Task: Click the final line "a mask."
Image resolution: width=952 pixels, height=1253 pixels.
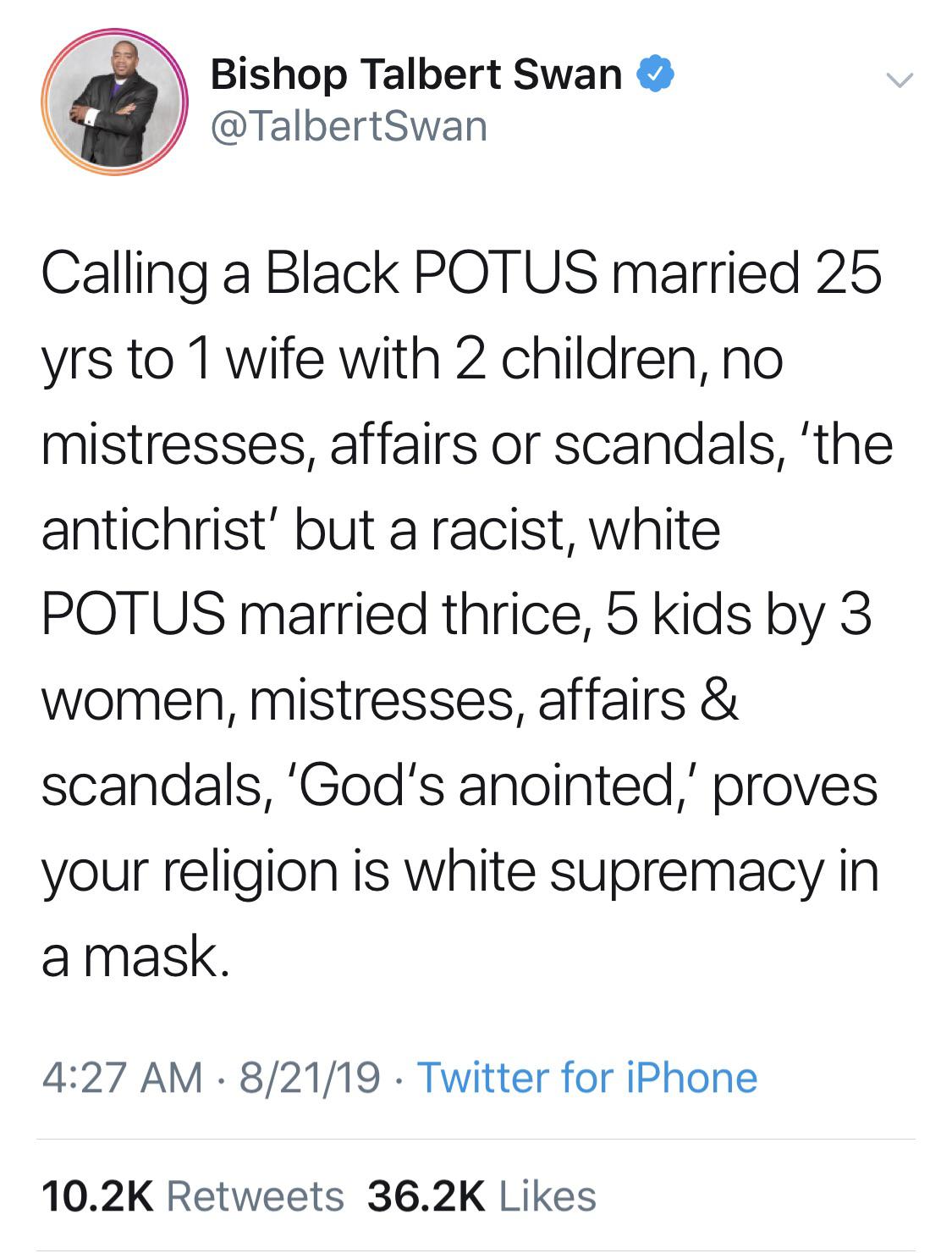Action: [x=135, y=957]
